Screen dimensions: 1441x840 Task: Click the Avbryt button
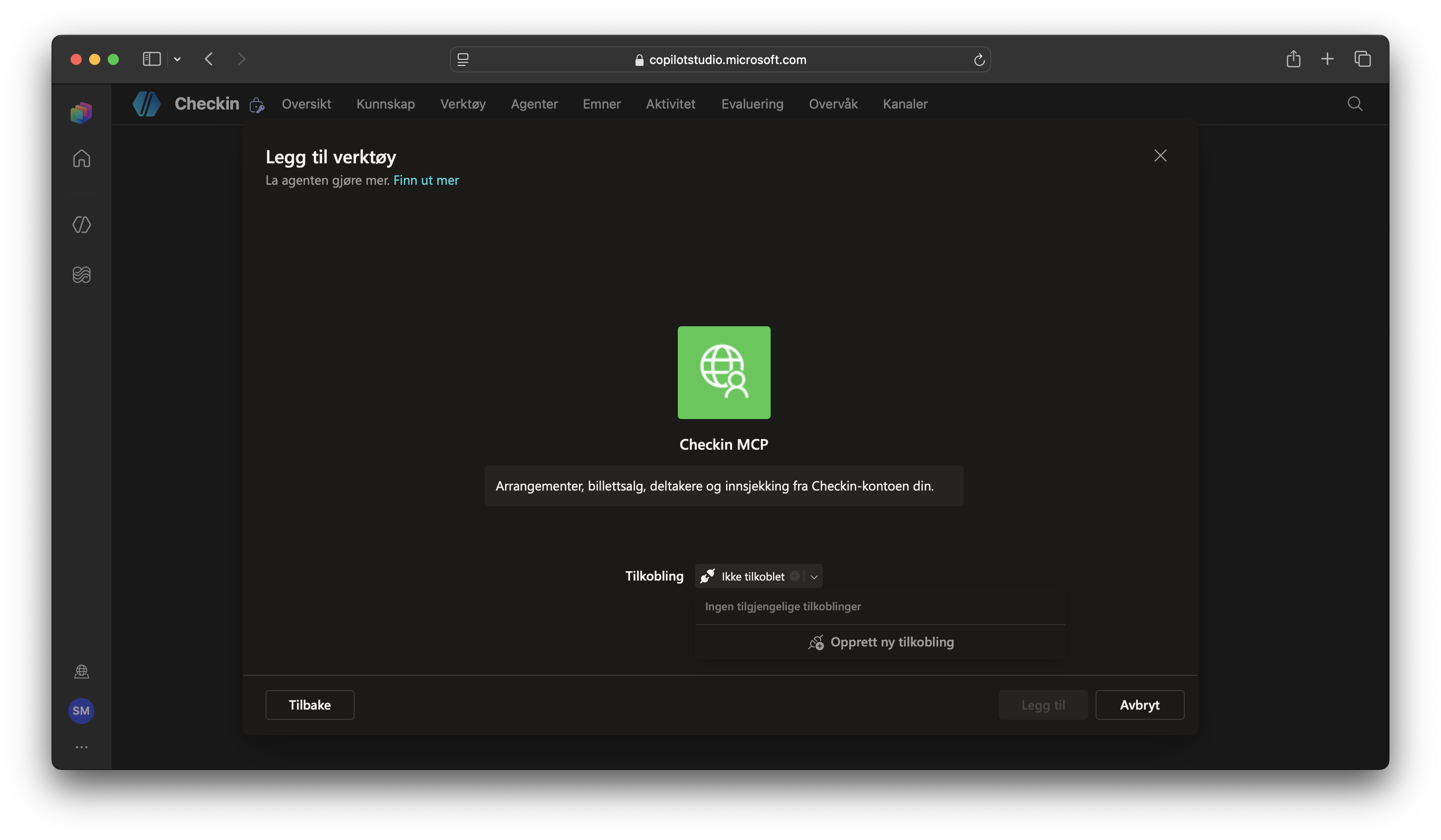pos(1140,705)
